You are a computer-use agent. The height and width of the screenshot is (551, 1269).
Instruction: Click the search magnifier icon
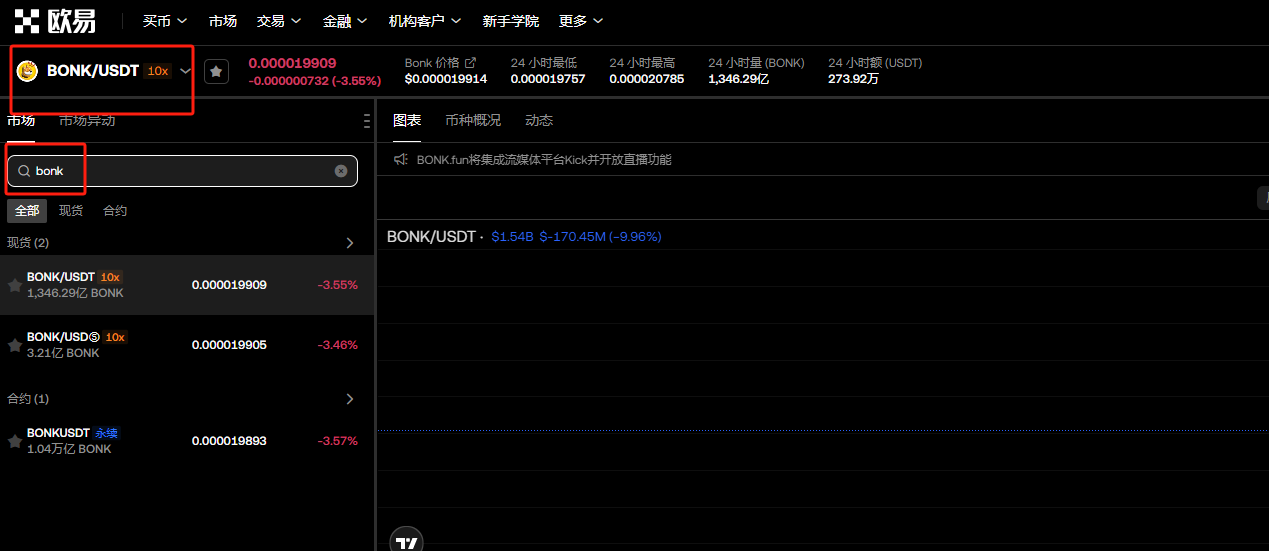tap(24, 171)
